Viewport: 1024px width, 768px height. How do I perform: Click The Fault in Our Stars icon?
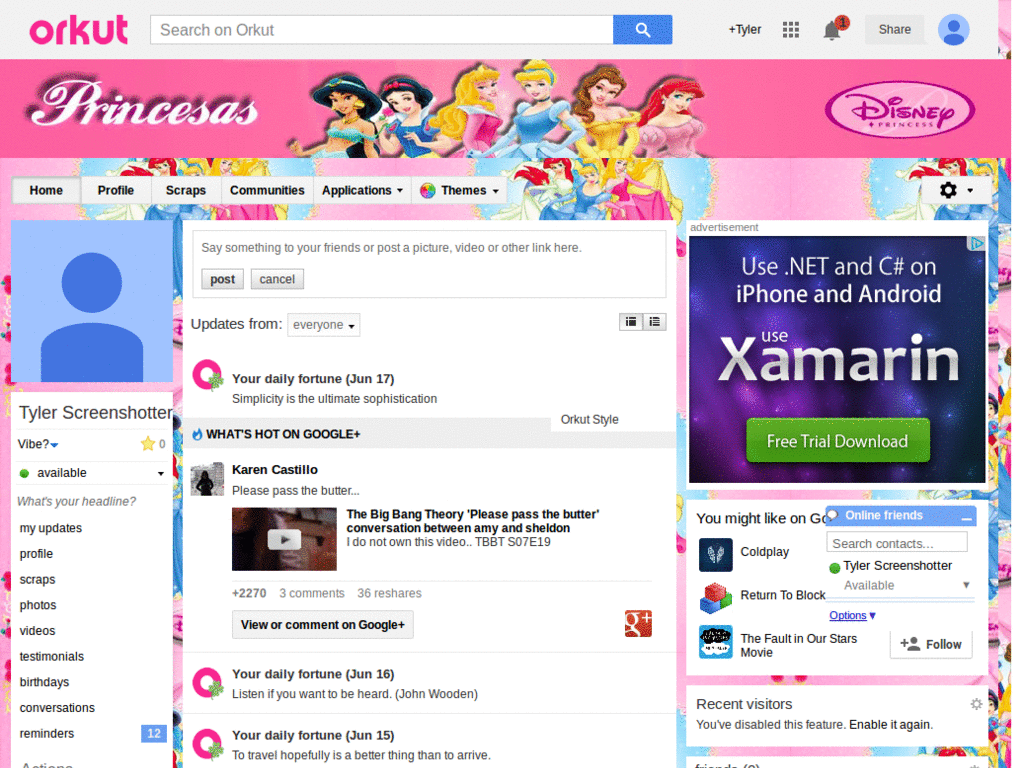715,641
